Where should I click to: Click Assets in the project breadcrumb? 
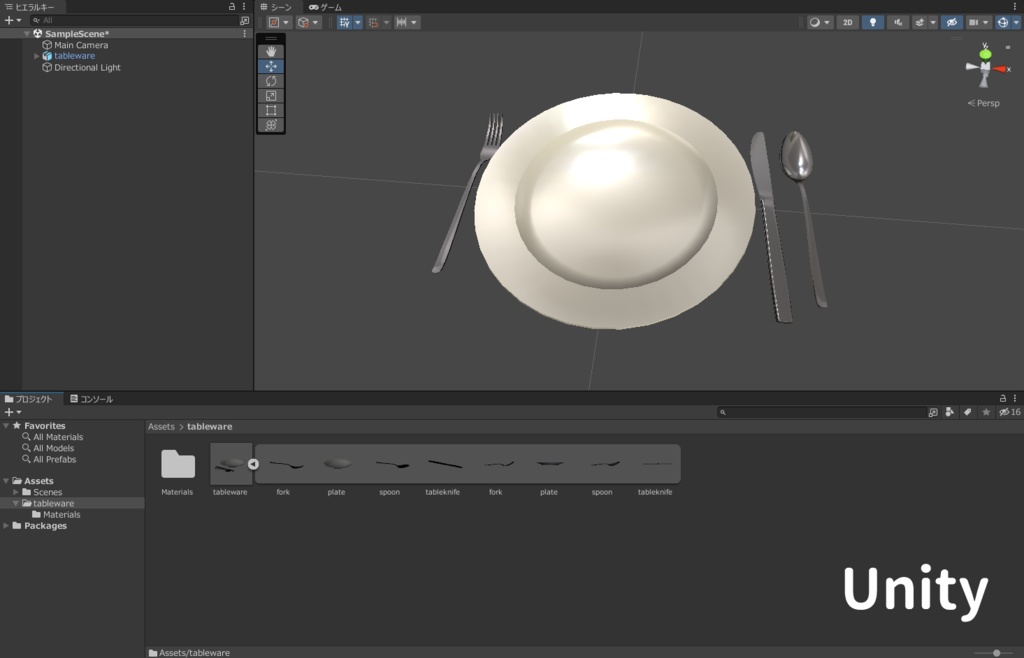click(159, 426)
